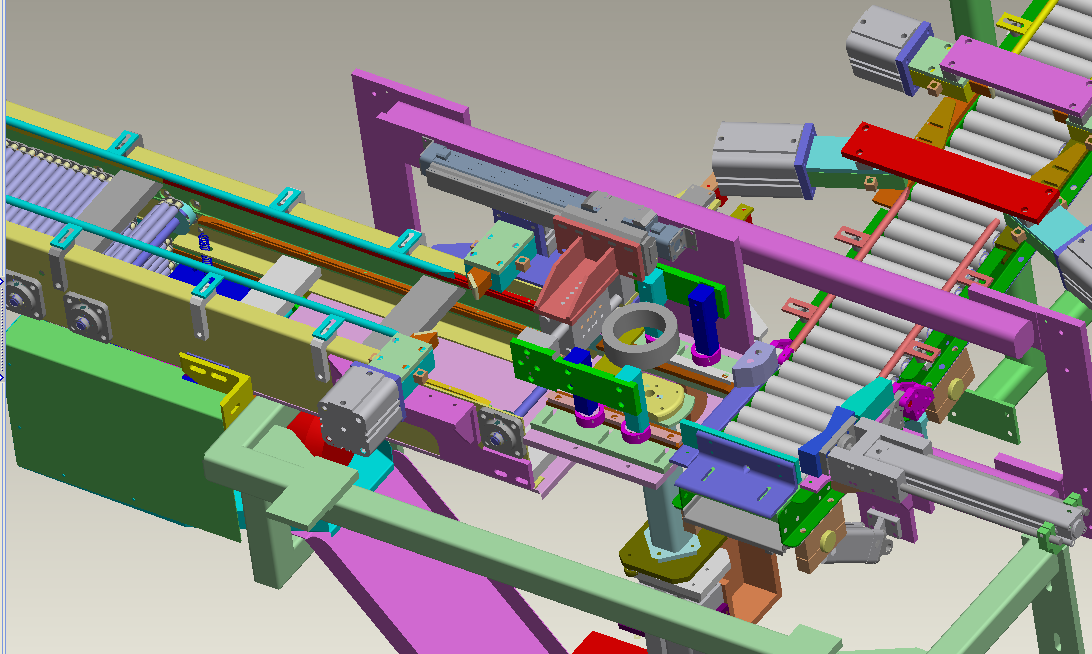Pick the lavender rounded block beside conveyor
The height and width of the screenshot is (654, 1092).
click(754, 364)
